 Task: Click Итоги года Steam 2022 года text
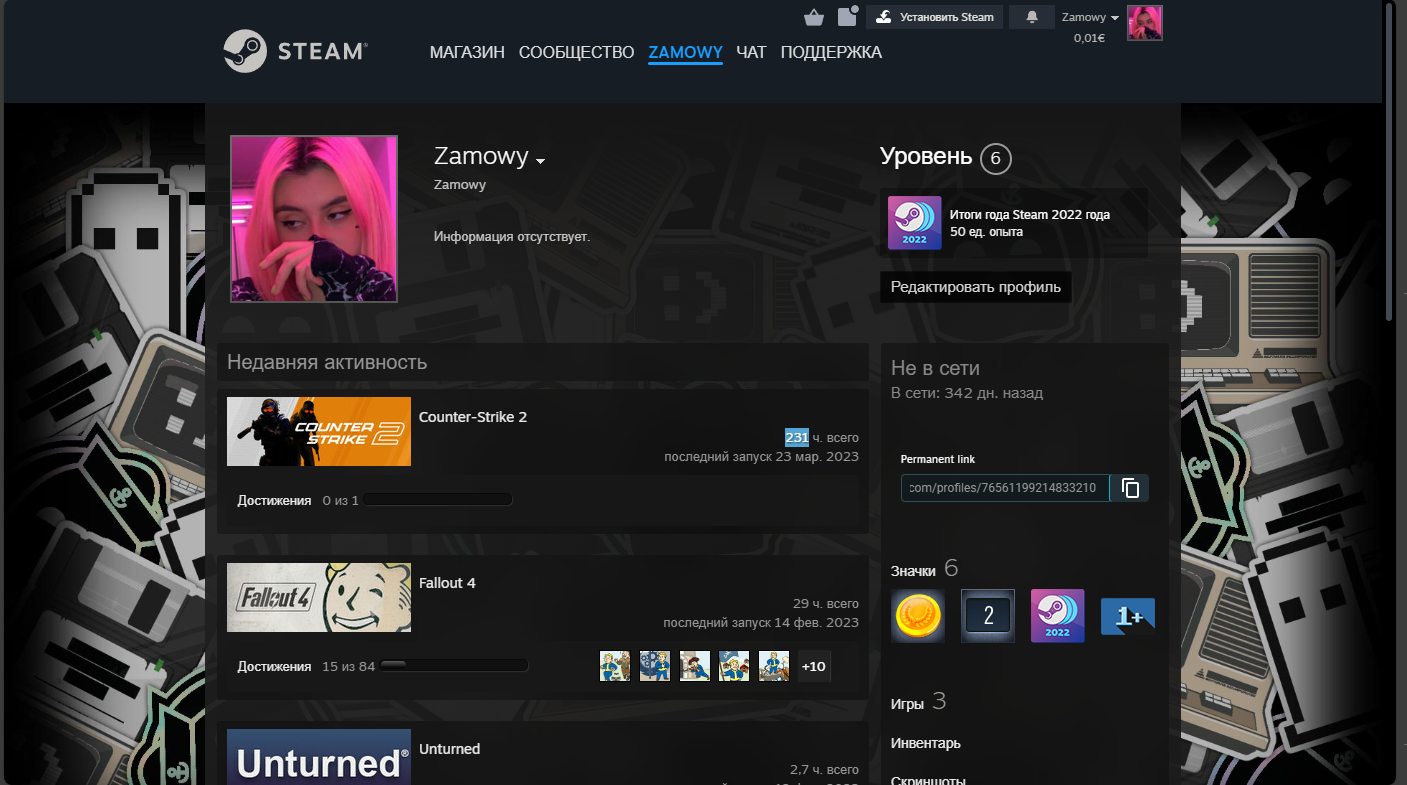(1029, 215)
